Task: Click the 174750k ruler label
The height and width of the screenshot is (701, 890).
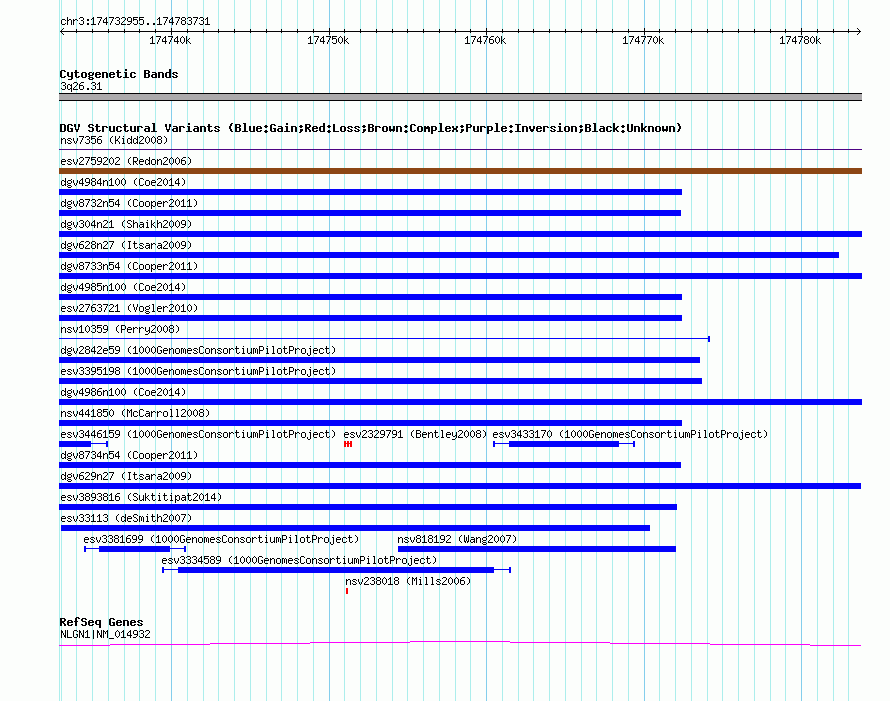Action: [328, 40]
